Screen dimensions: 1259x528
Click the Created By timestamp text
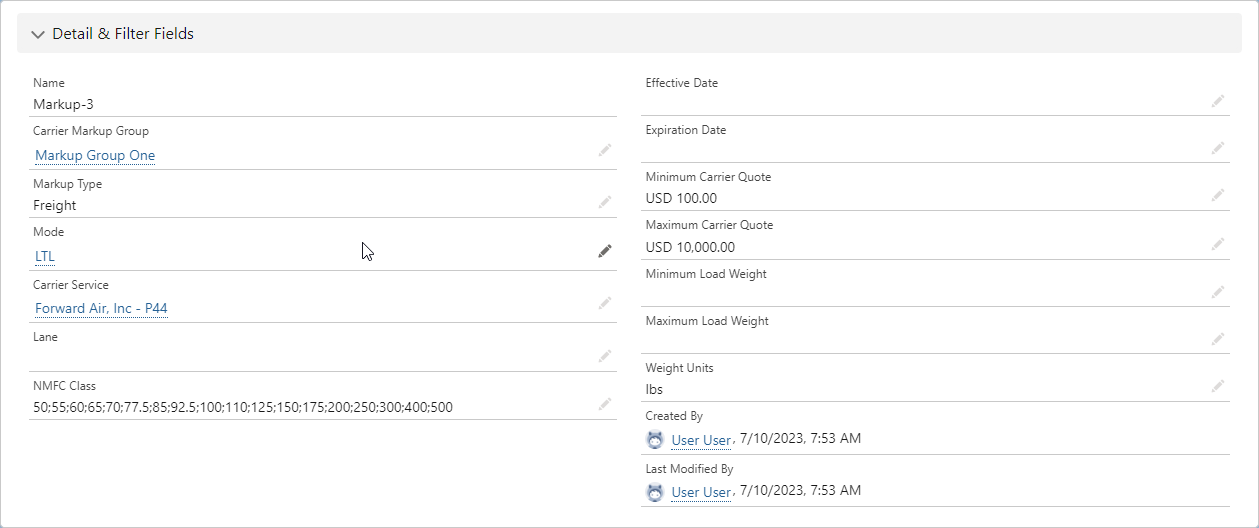point(800,438)
